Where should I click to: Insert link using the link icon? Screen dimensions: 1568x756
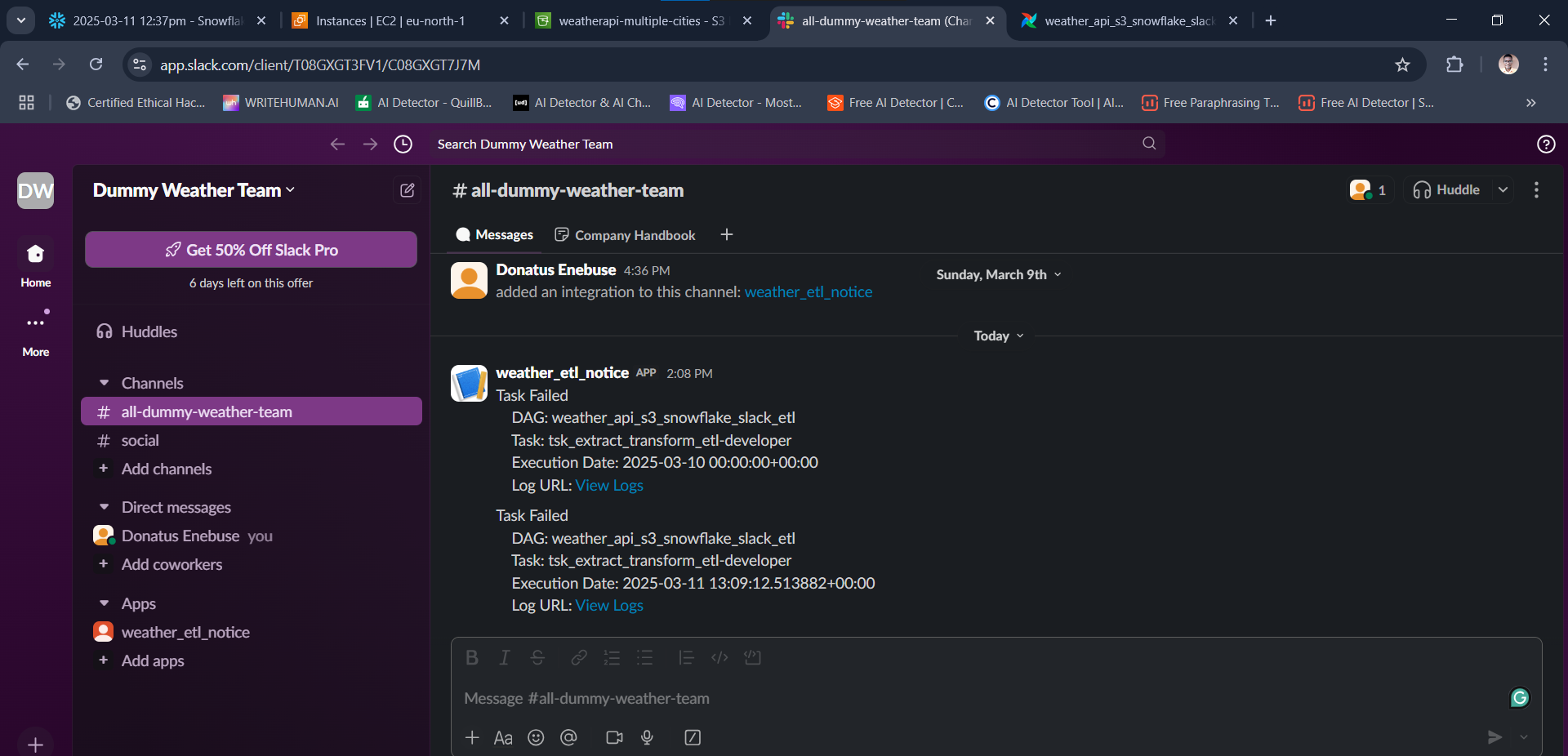click(579, 658)
